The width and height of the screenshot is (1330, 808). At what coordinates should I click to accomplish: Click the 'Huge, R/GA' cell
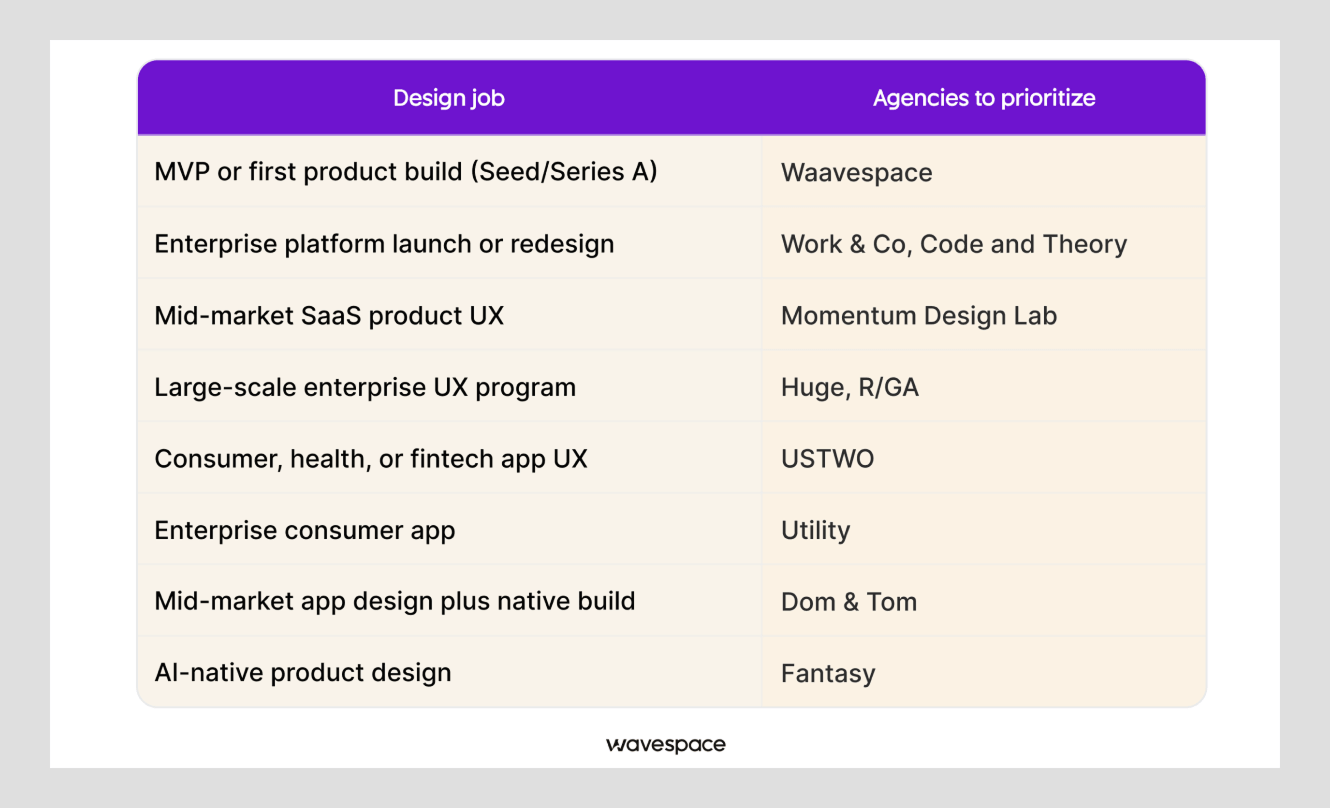[984, 386]
